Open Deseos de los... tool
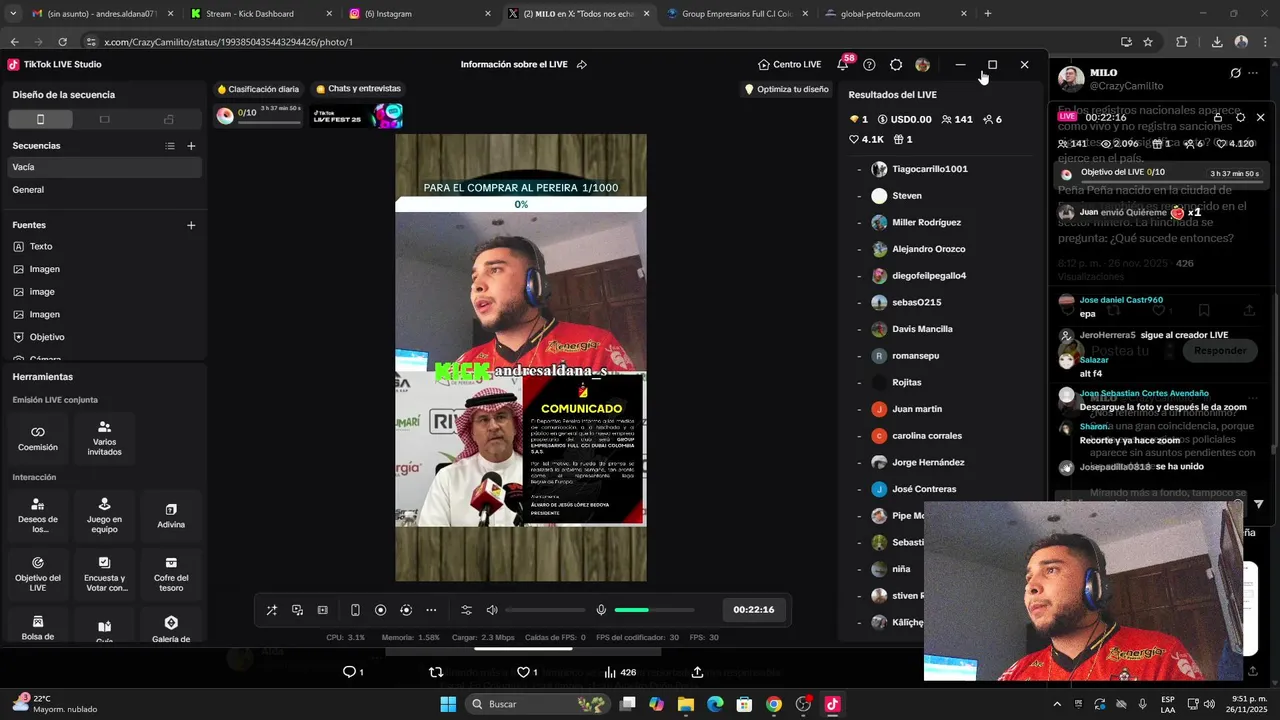This screenshot has height=720, width=1280. pyautogui.click(x=38, y=516)
